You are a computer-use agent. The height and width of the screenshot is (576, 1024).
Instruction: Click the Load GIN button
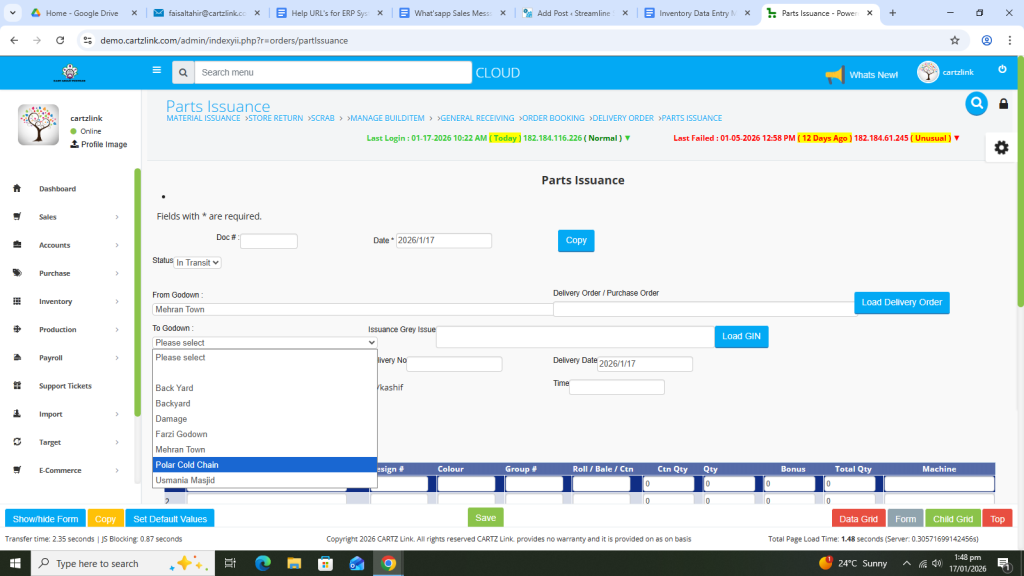(742, 337)
